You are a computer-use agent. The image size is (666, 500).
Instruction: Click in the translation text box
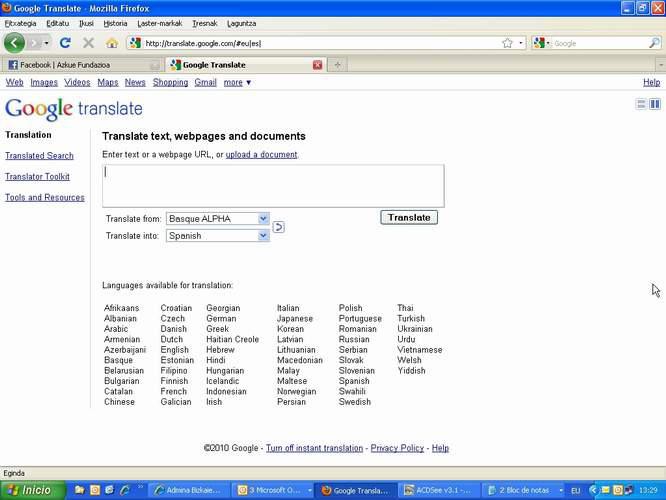point(273,186)
